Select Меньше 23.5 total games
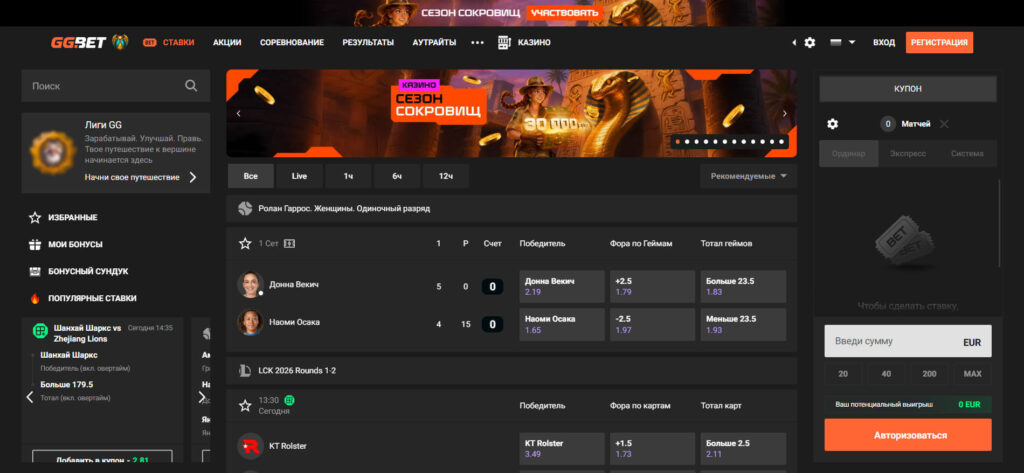Screen dimensions: 1024x473 point(743,324)
